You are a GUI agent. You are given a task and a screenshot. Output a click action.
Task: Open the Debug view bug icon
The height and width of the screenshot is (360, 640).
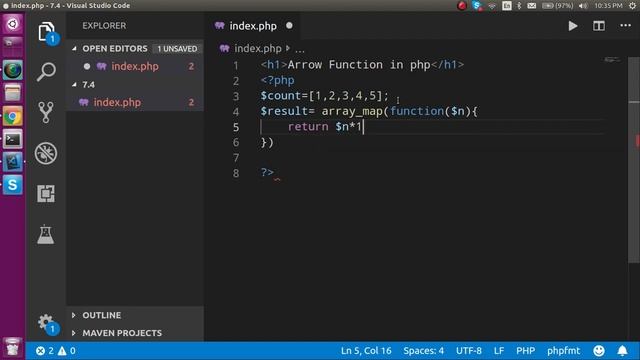click(x=46, y=153)
